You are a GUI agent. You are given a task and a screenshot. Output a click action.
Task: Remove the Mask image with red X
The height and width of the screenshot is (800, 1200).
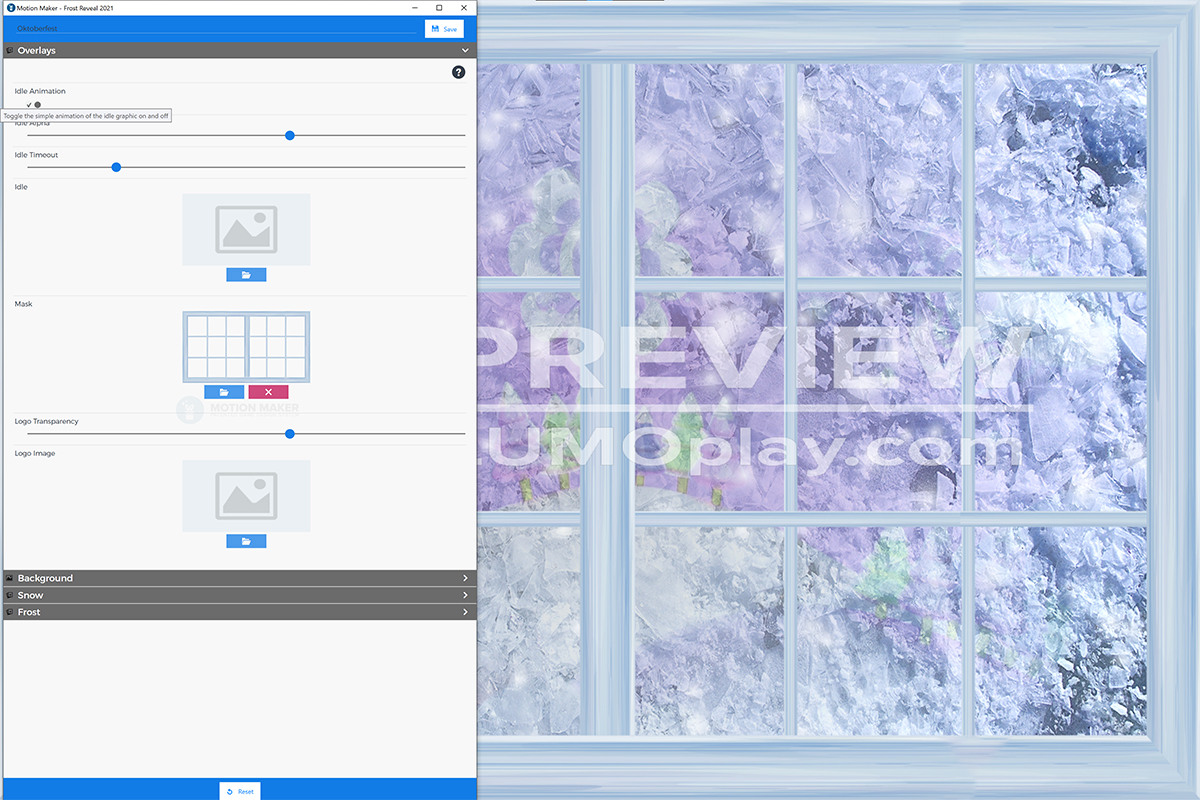(x=268, y=392)
